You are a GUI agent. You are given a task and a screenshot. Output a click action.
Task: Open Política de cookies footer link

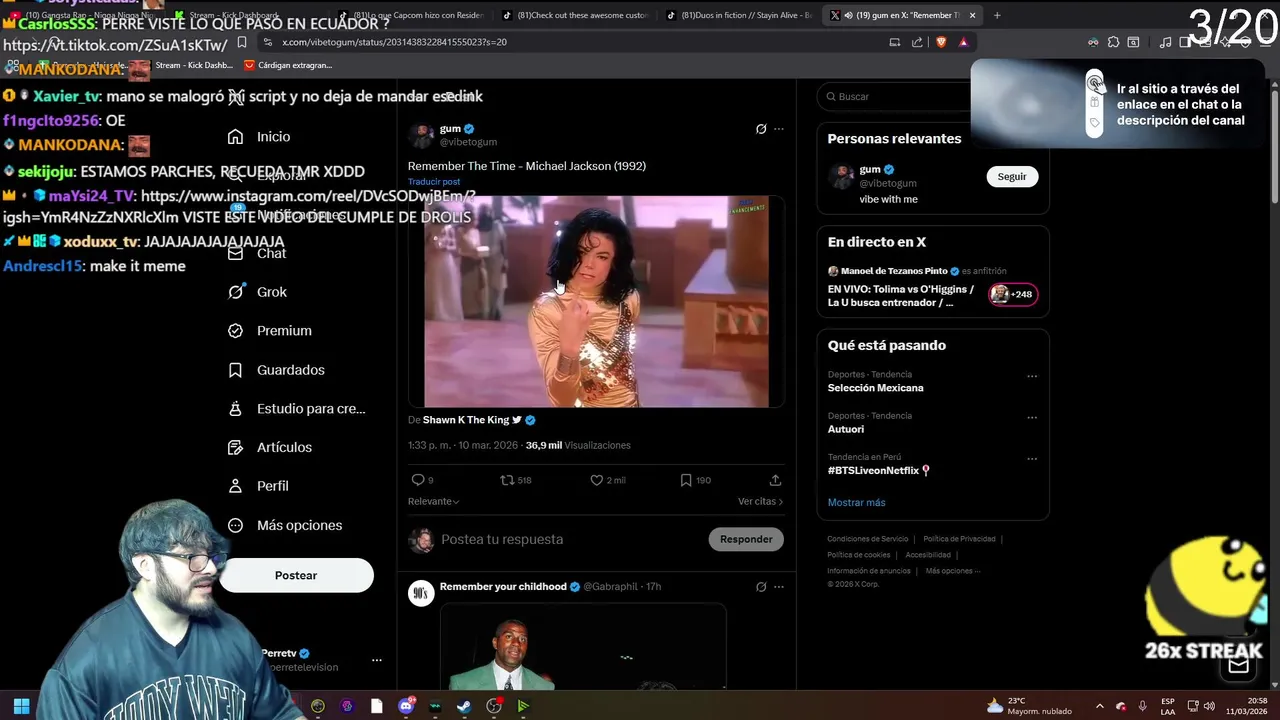(858, 555)
